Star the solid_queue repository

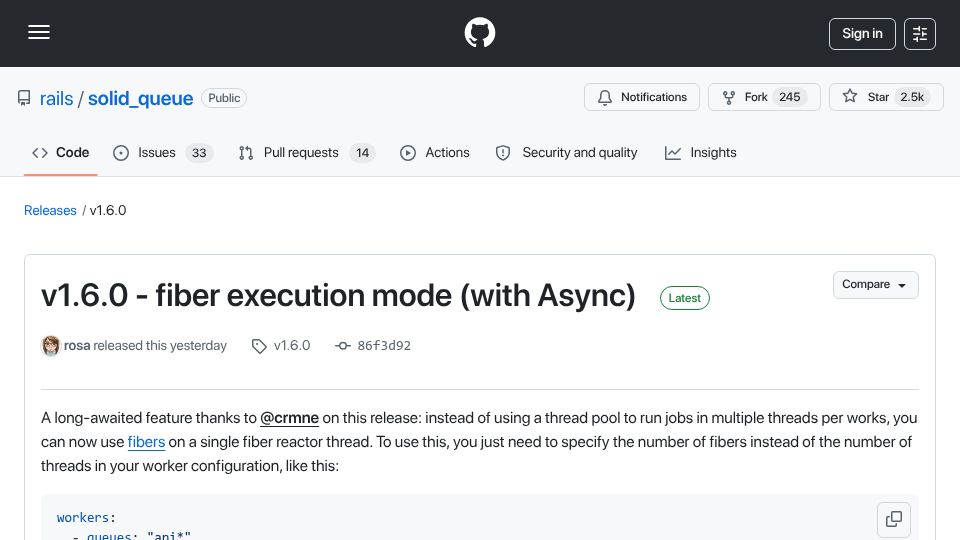click(886, 97)
